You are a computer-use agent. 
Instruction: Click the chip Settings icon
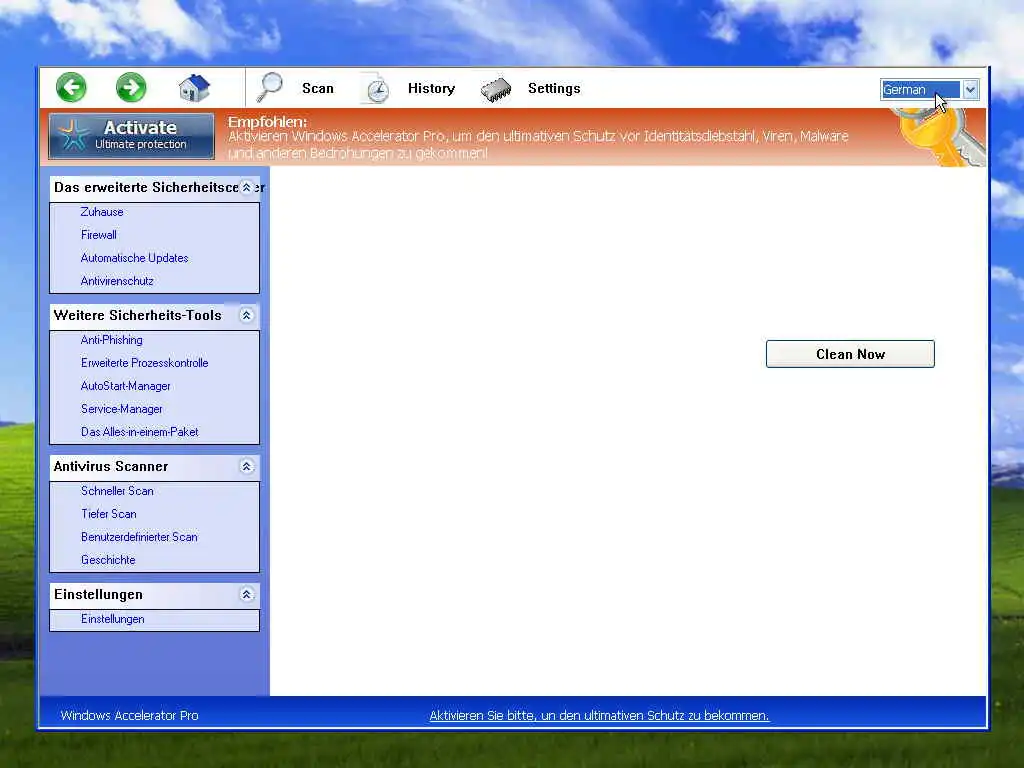coord(496,89)
